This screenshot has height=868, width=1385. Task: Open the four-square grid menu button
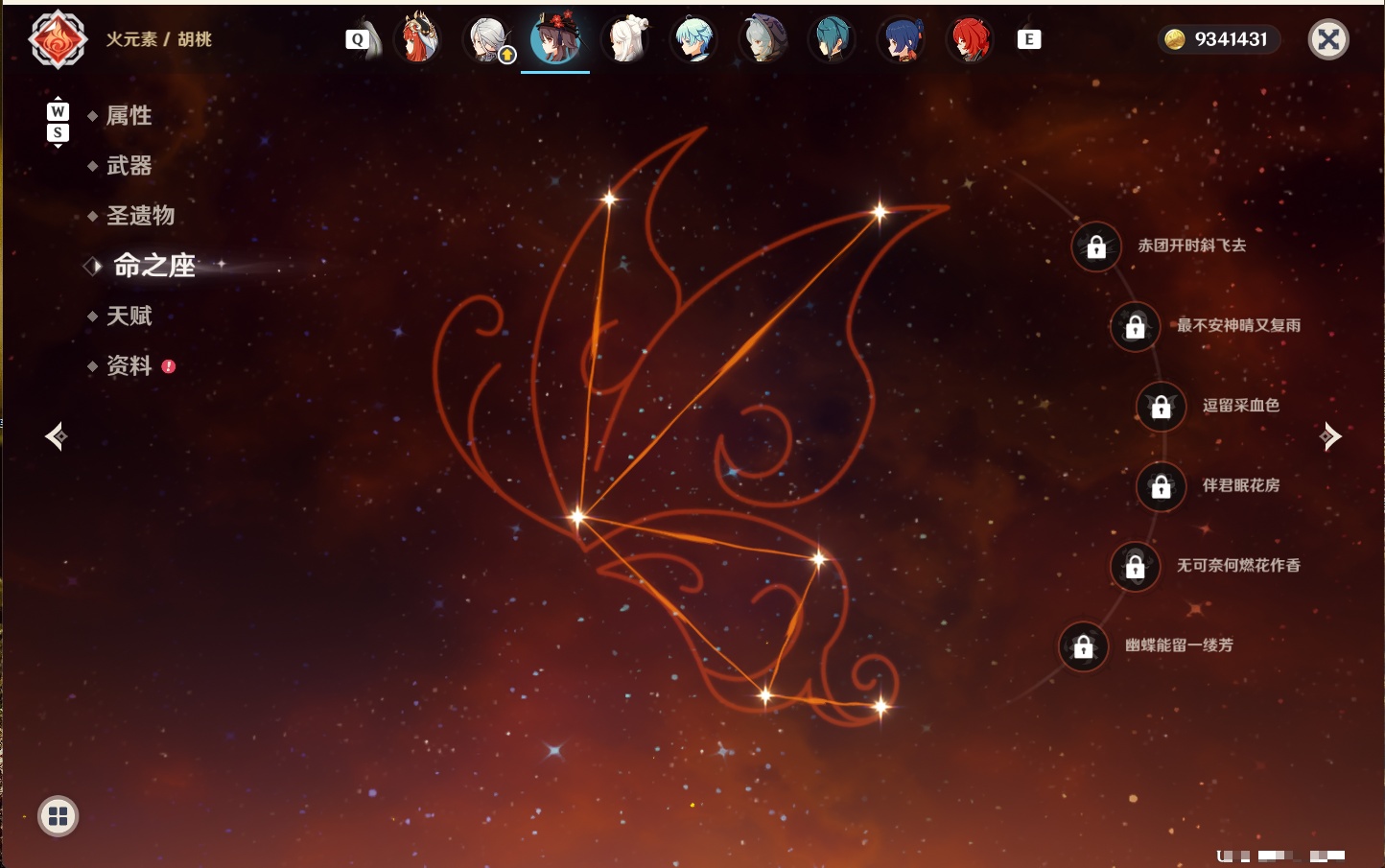tap(59, 816)
